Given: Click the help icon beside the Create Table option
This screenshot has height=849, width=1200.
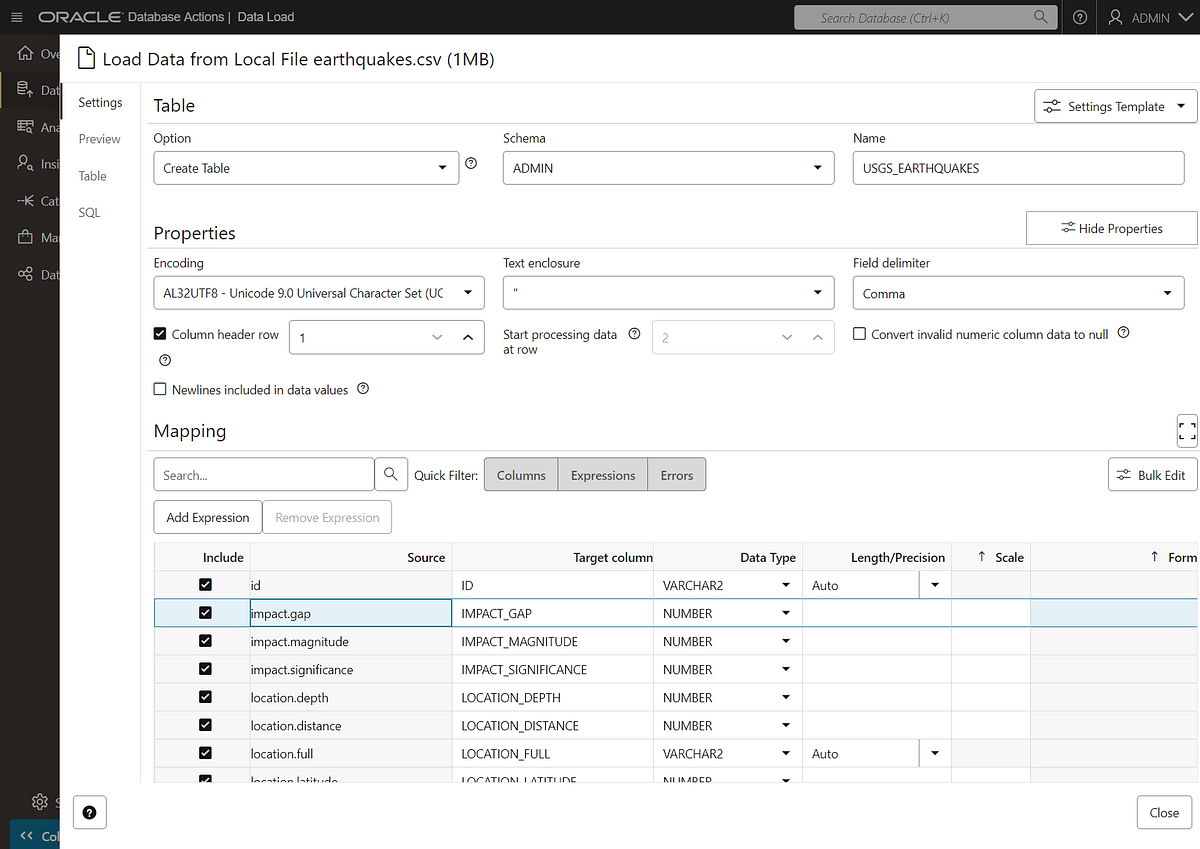Looking at the screenshot, I should click(x=471, y=163).
